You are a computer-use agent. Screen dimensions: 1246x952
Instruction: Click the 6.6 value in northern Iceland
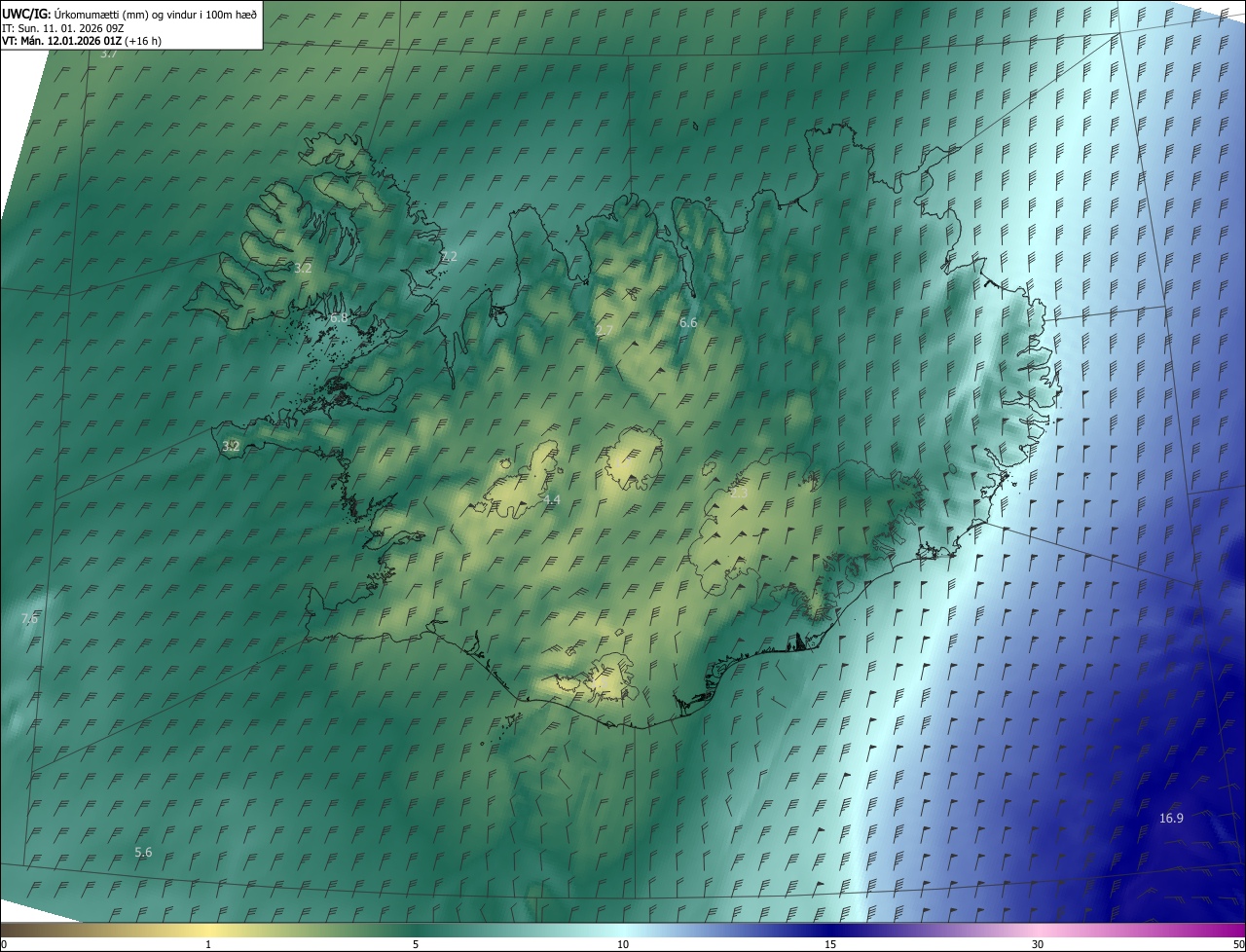point(688,322)
